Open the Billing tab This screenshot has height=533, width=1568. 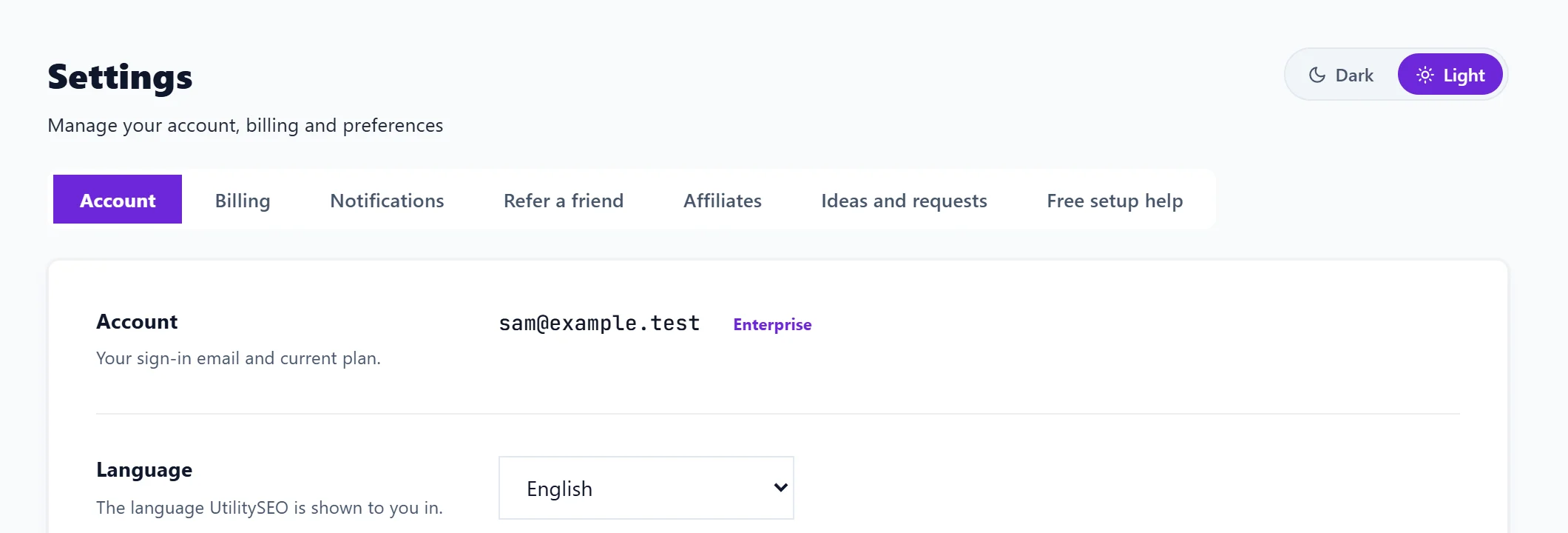pos(243,200)
